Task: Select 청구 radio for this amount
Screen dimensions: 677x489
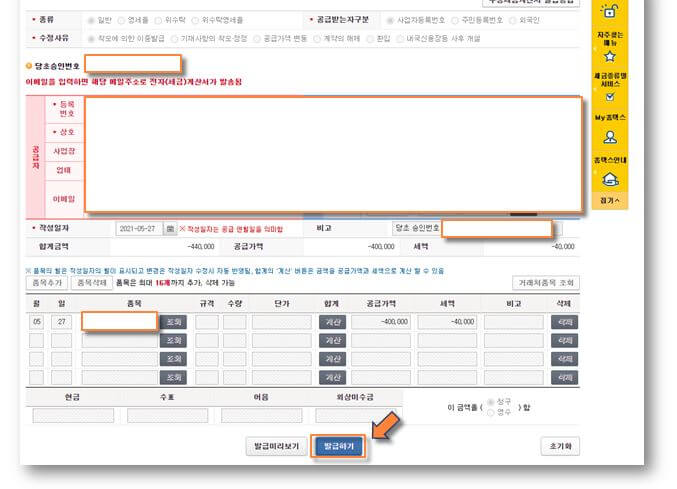Action: coord(490,402)
